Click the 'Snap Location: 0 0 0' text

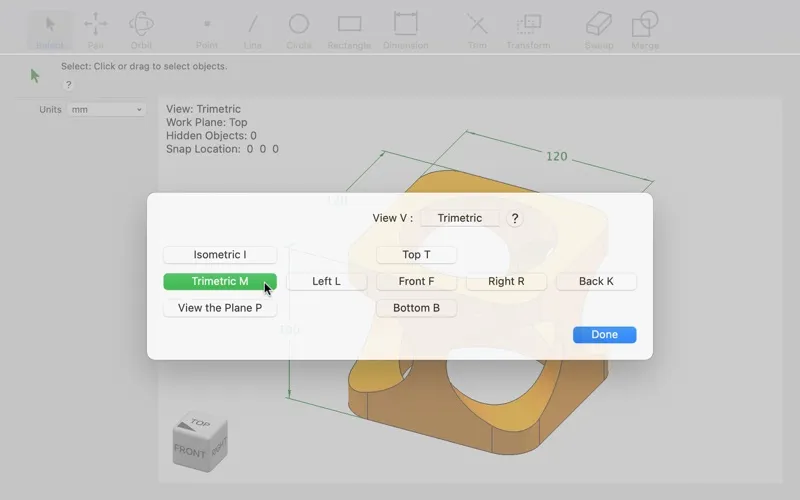point(222,149)
